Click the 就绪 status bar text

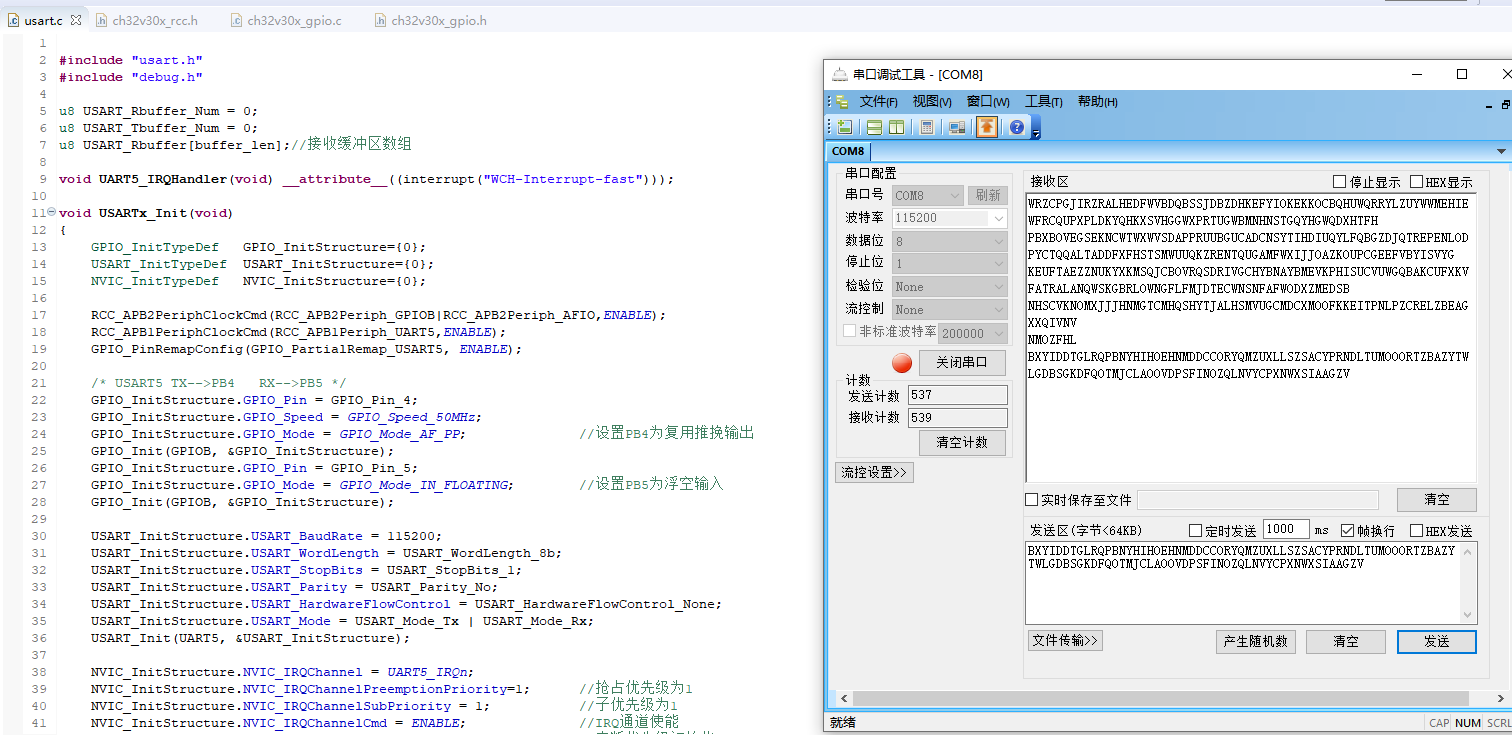click(x=842, y=723)
